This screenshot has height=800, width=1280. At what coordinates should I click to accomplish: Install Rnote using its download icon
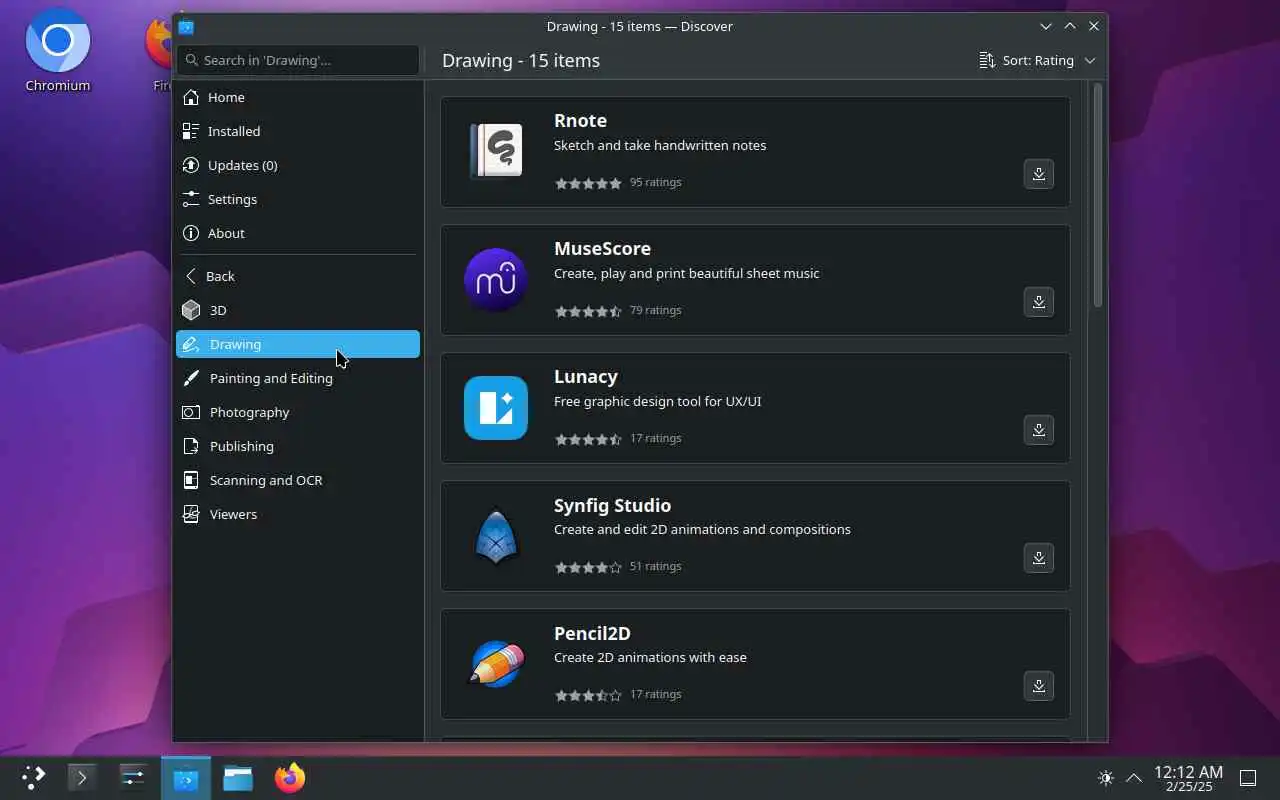tap(1038, 174)
